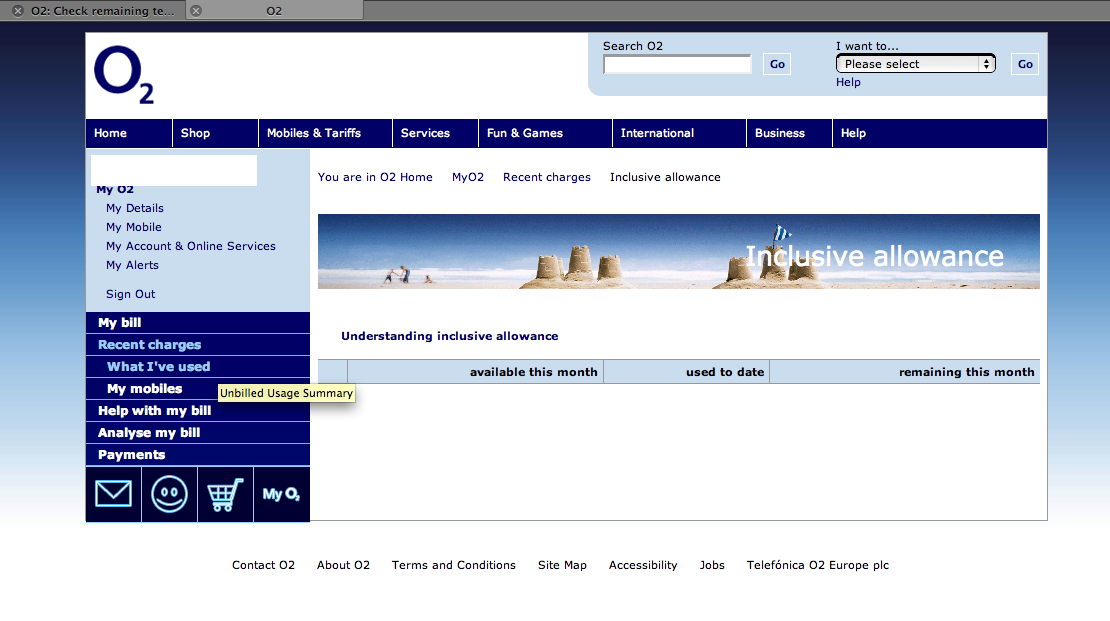Open Help with my bill
The image size is (1110, 621).
[198, 411]
